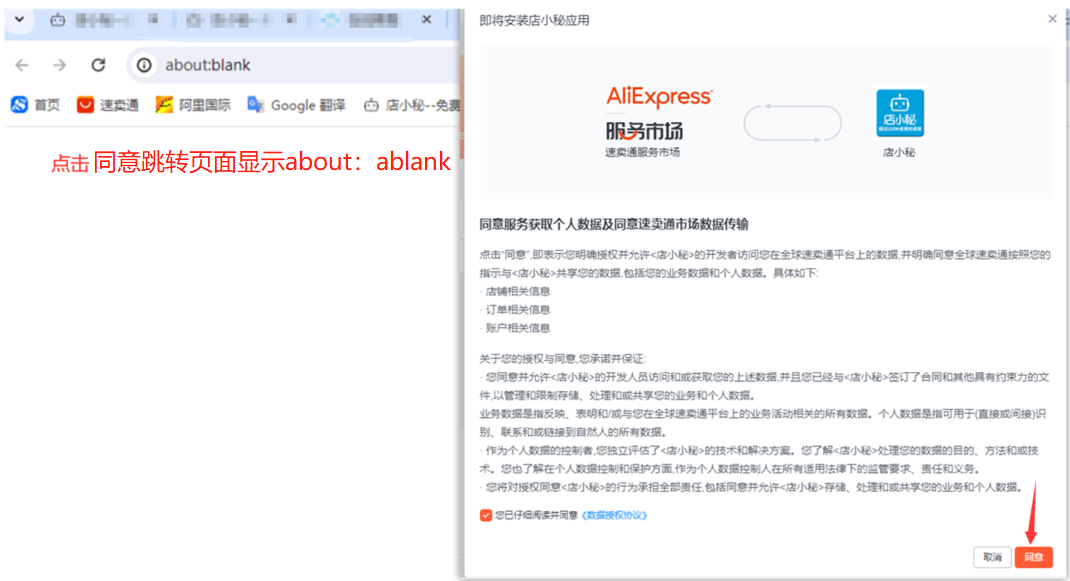Click the browser forward arrow
The width and height of the screenshot is (1070, 581).
coord(60,65)
